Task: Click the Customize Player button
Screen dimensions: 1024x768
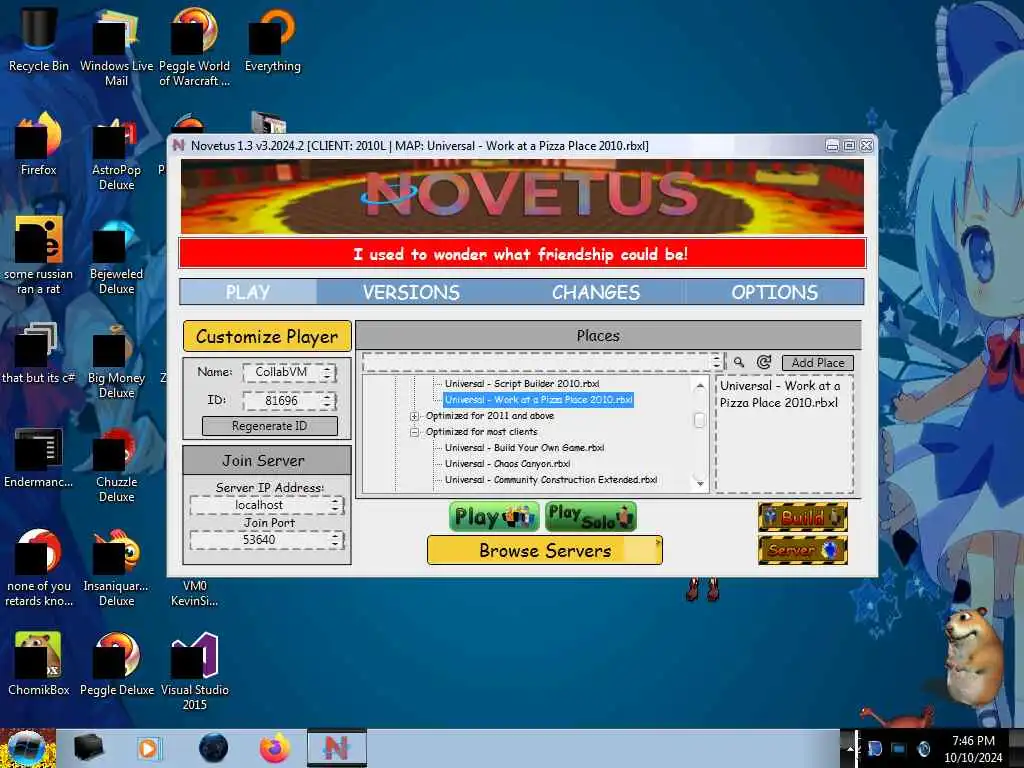Action: click(x=267, y=336)
